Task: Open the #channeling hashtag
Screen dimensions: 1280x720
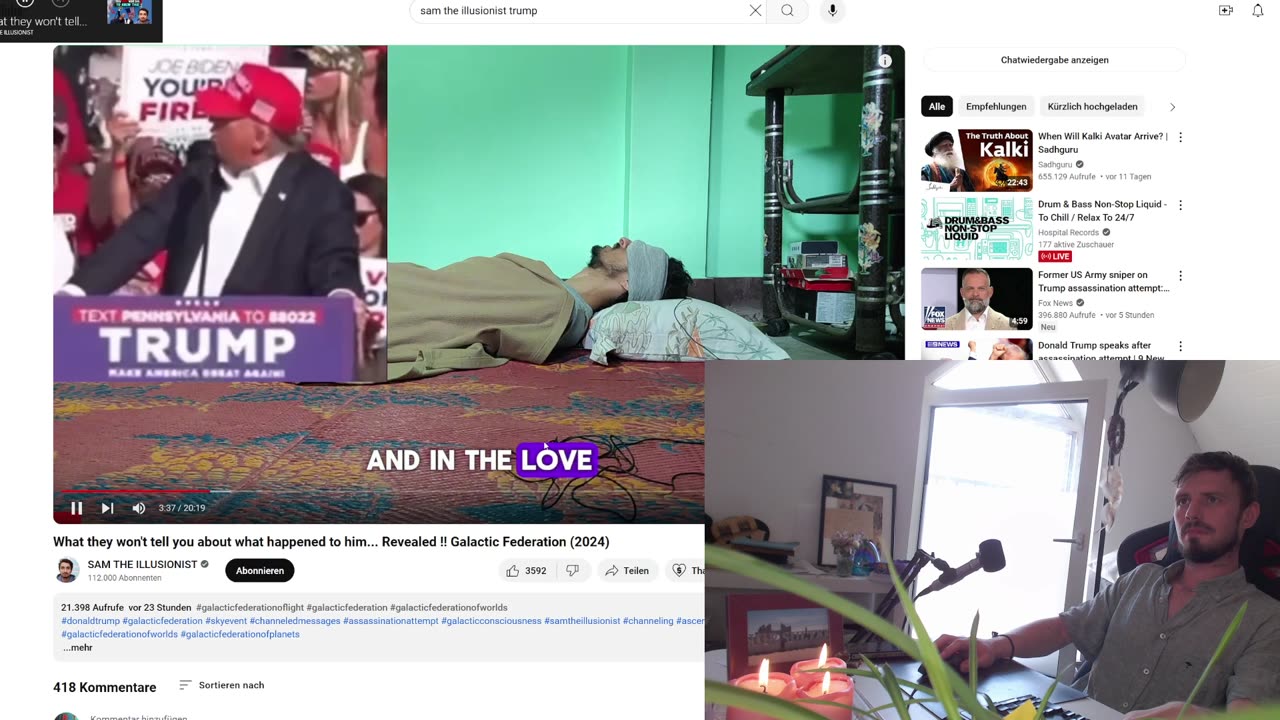Action: click(648, 621)
